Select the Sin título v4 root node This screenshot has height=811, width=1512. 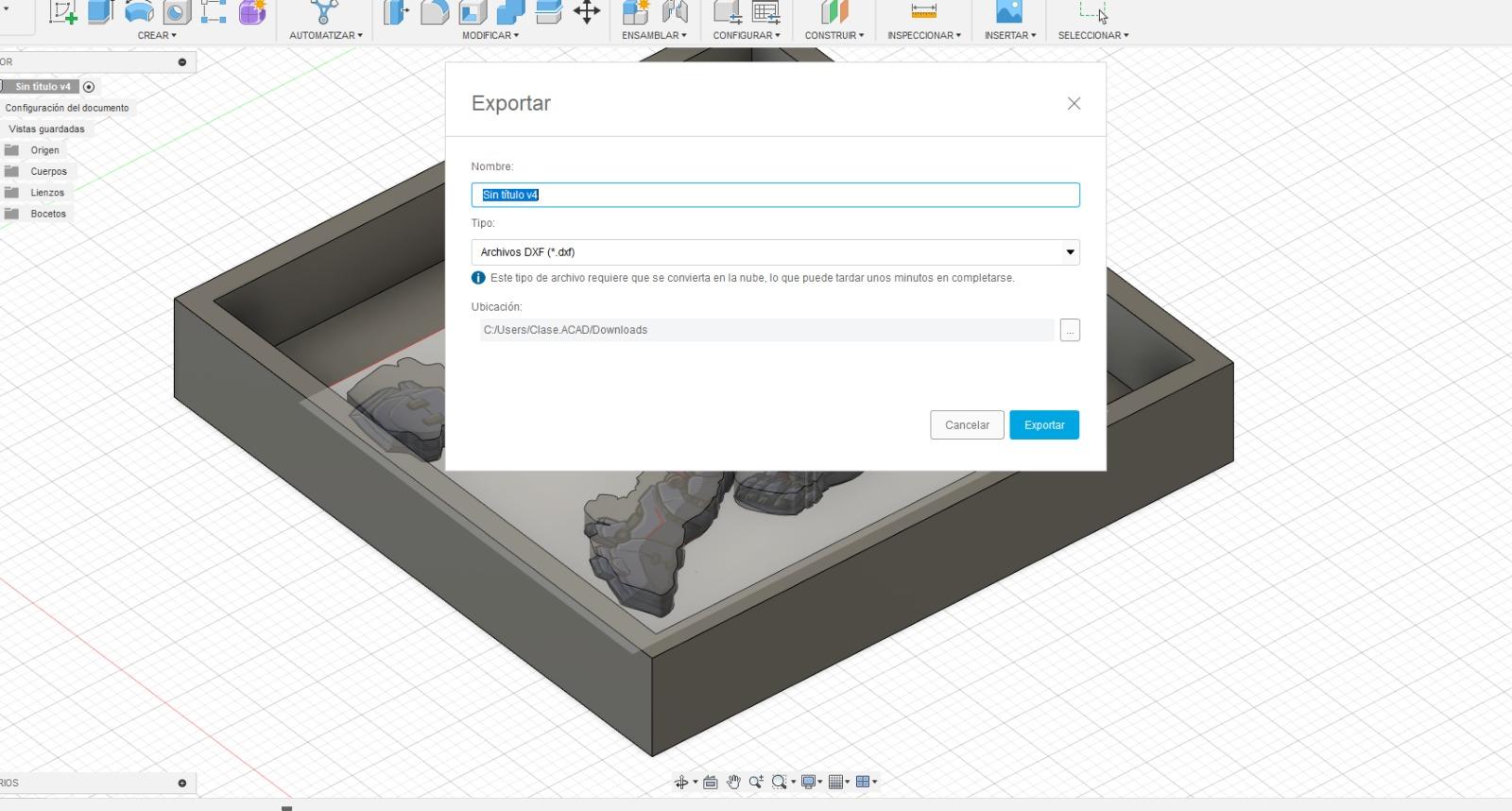click(x=43, y=87)
